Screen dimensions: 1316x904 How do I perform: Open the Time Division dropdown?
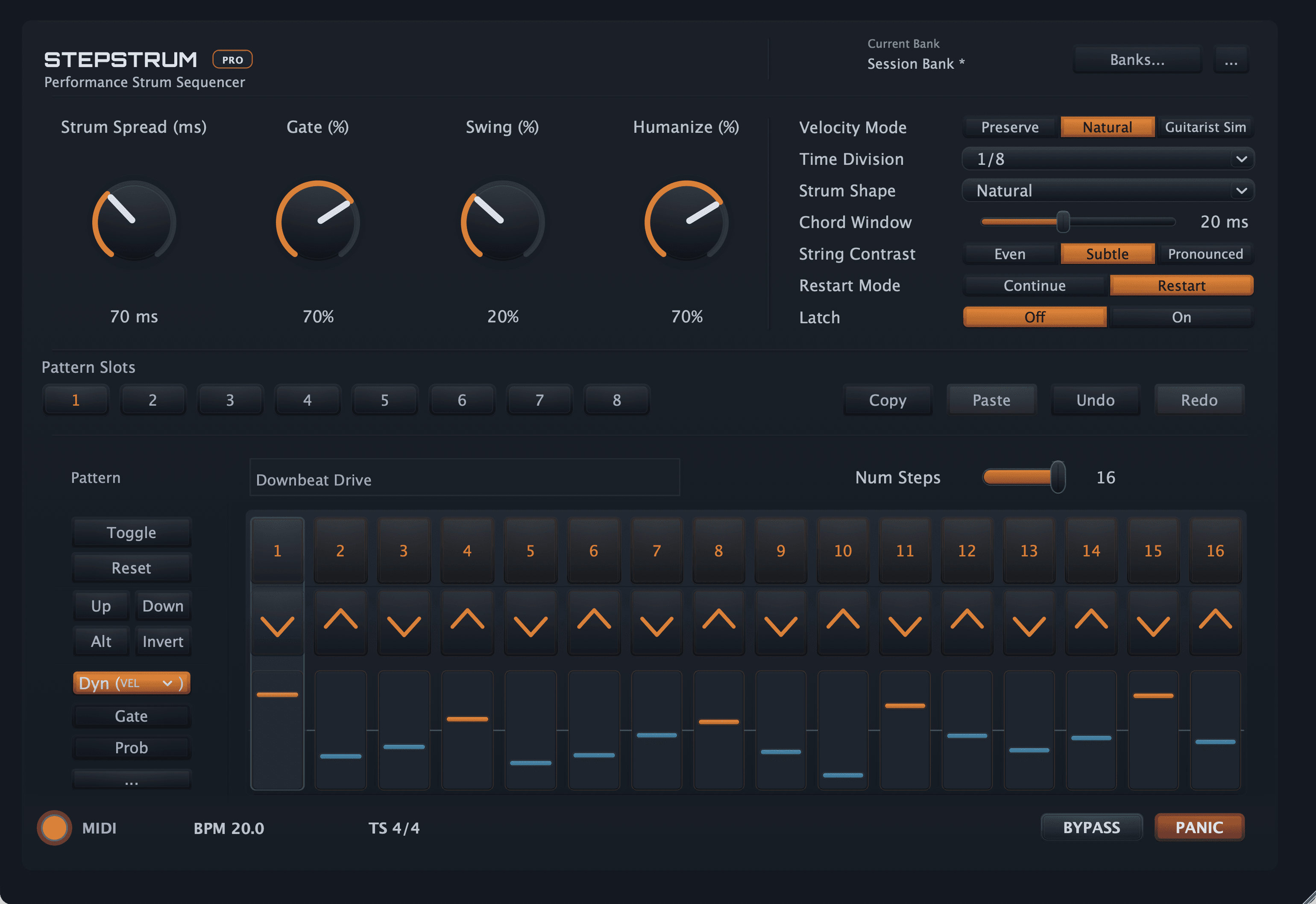pyautogui.click(x=1108, y=158)
